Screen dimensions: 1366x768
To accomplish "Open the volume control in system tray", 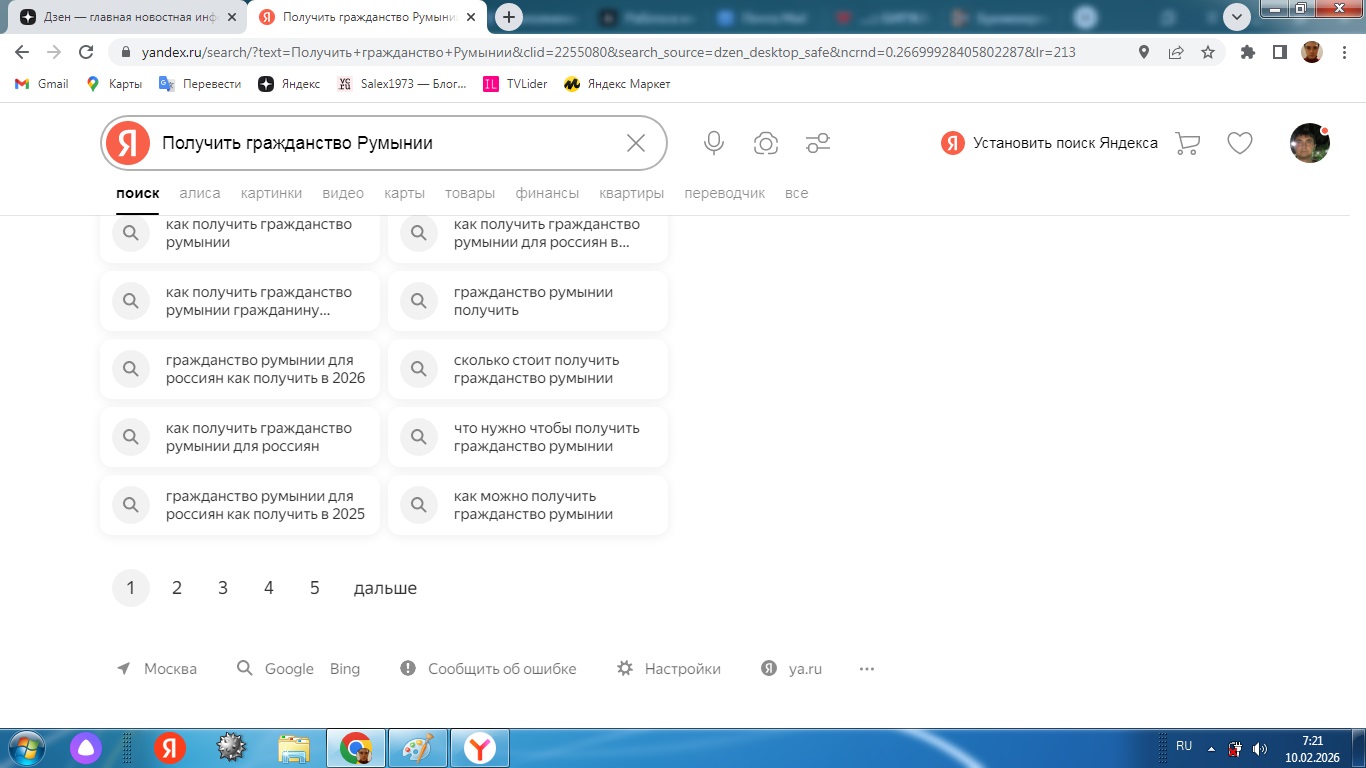I will (x=1260, y=748).
